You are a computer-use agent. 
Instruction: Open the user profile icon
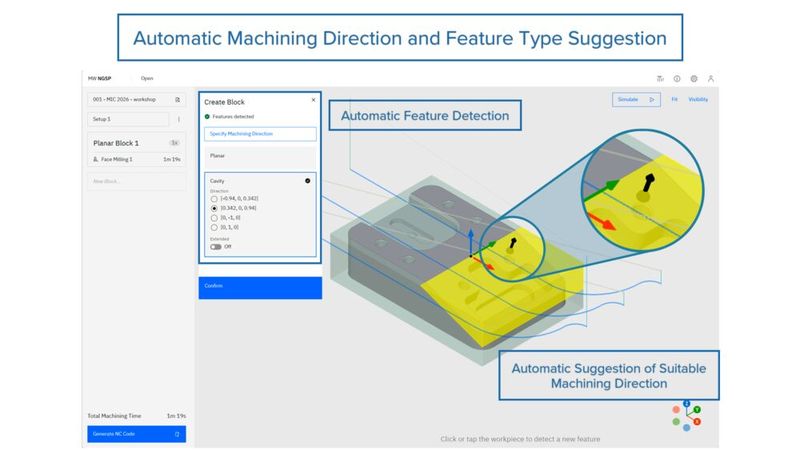pyautogui.click(x=711, y=79)
